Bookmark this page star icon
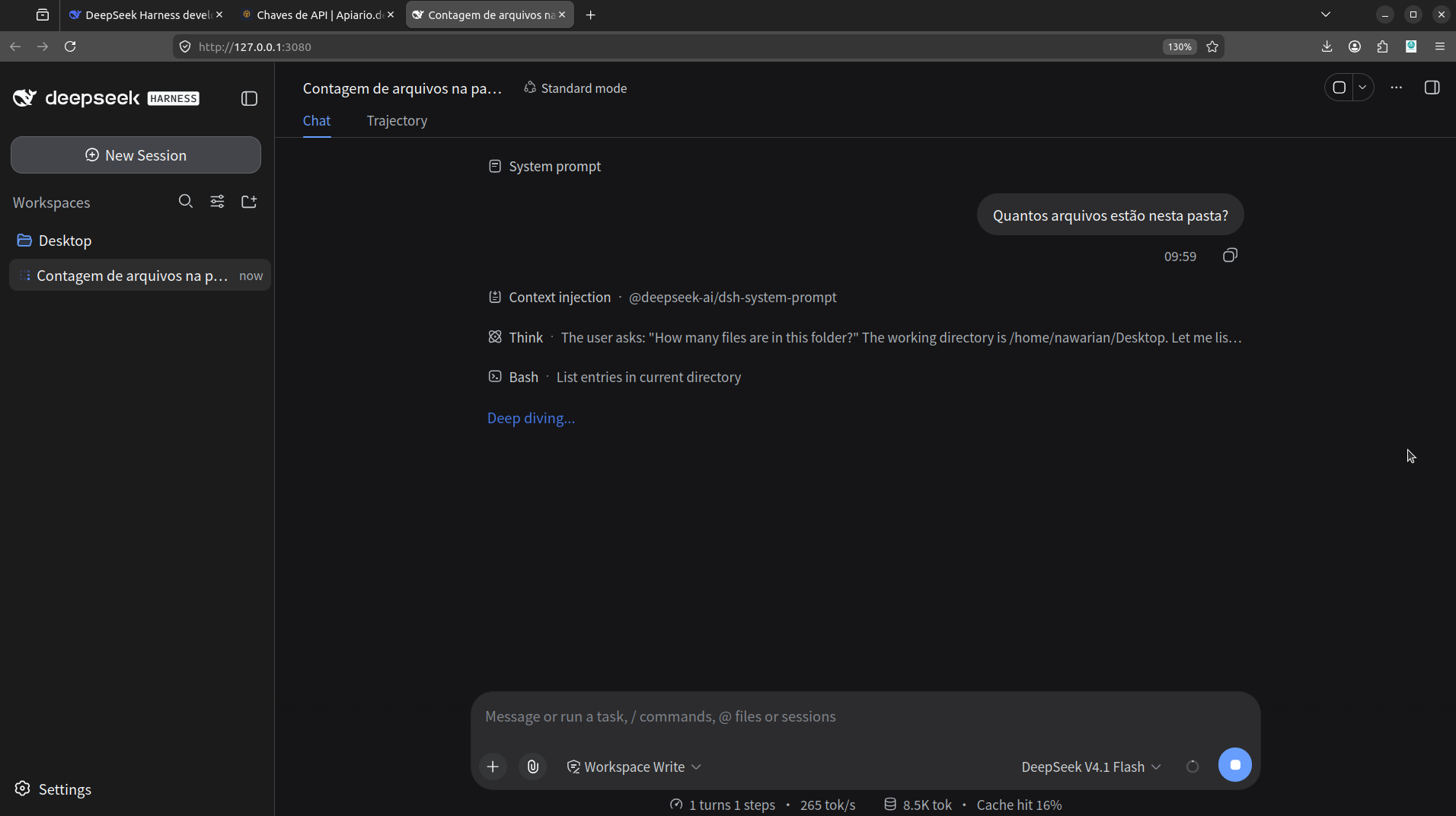The image size is (1456, 816). (x=1213, y=47)
